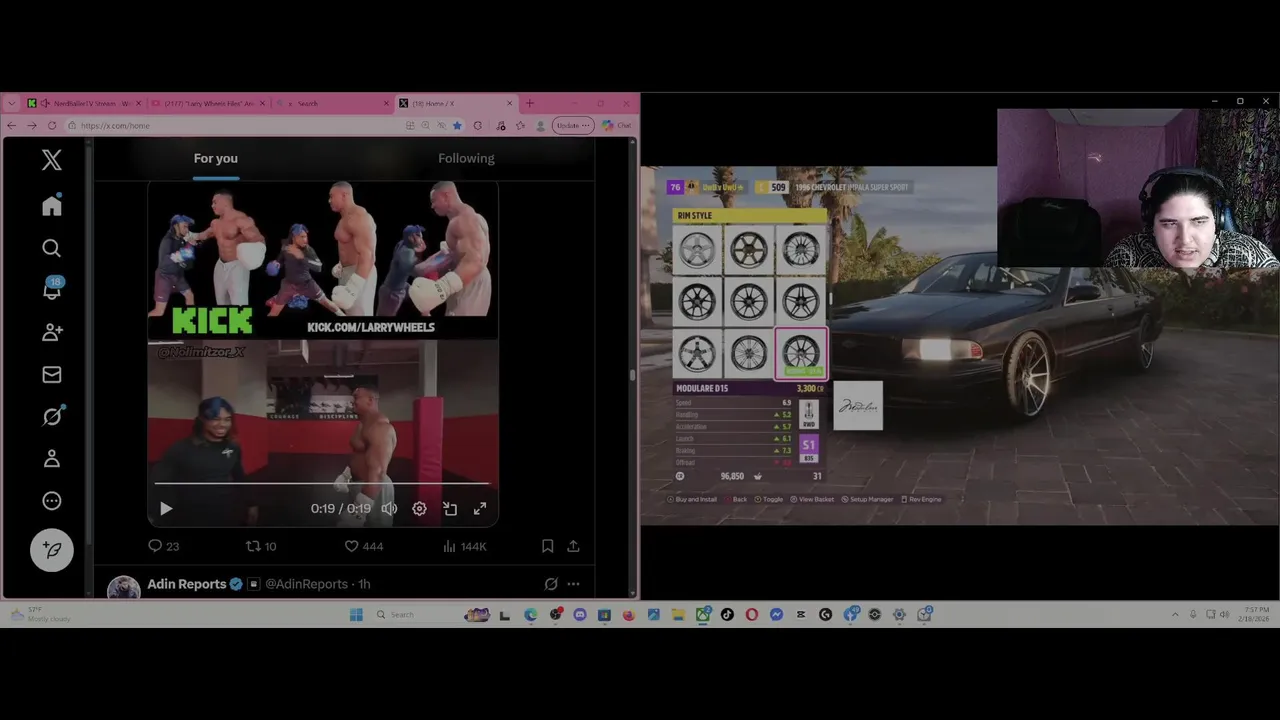Screen dimensions: 1280x720
Task: Open File Explorer folder in taskbar
Action: point(678,614)
